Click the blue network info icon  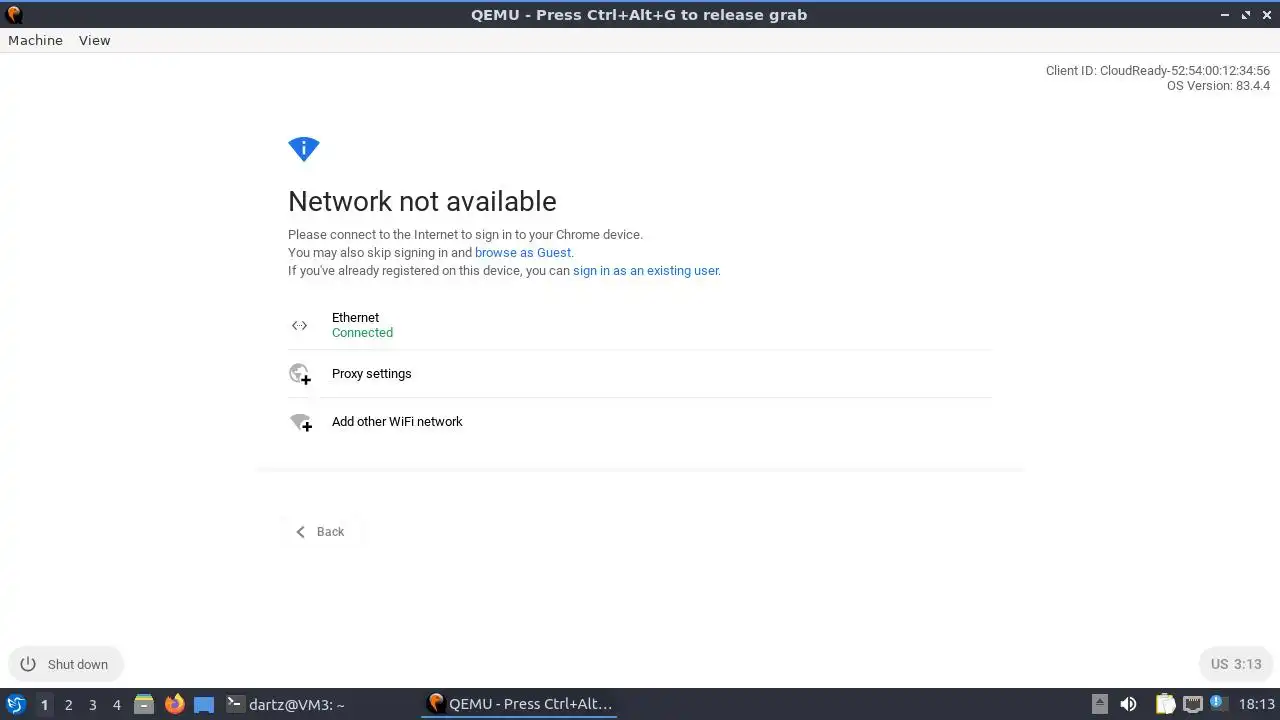point(303,149)
